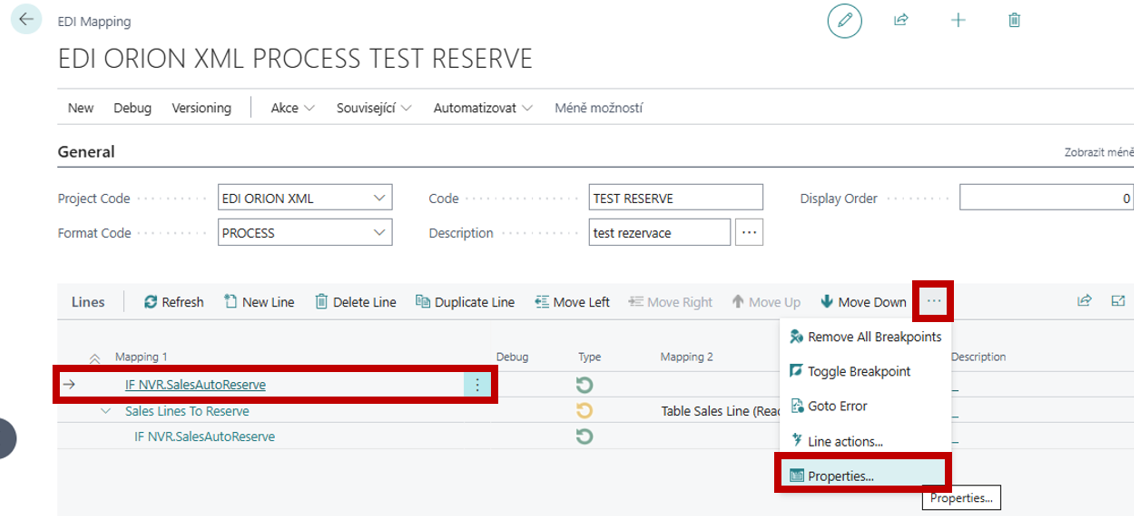
Task: Click Move Down in Lines toolbar
Action: click(862, 302)
